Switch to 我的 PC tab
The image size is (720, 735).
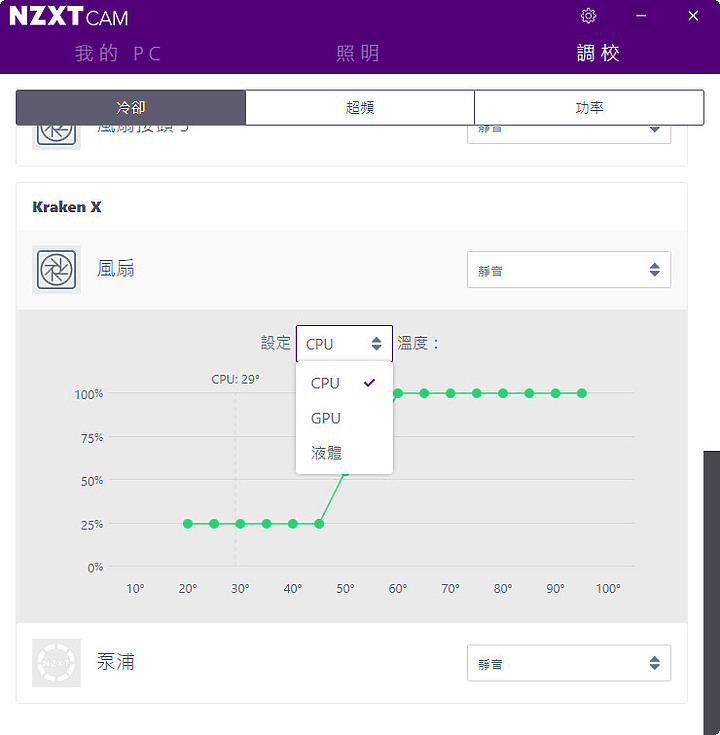click(118, 53)
